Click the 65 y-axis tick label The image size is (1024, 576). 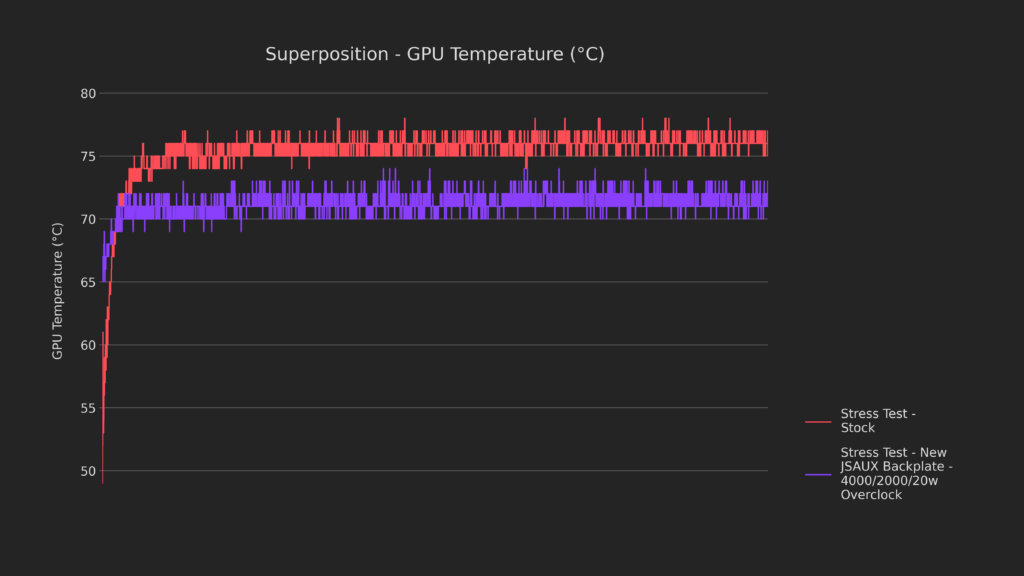point(88,282)
